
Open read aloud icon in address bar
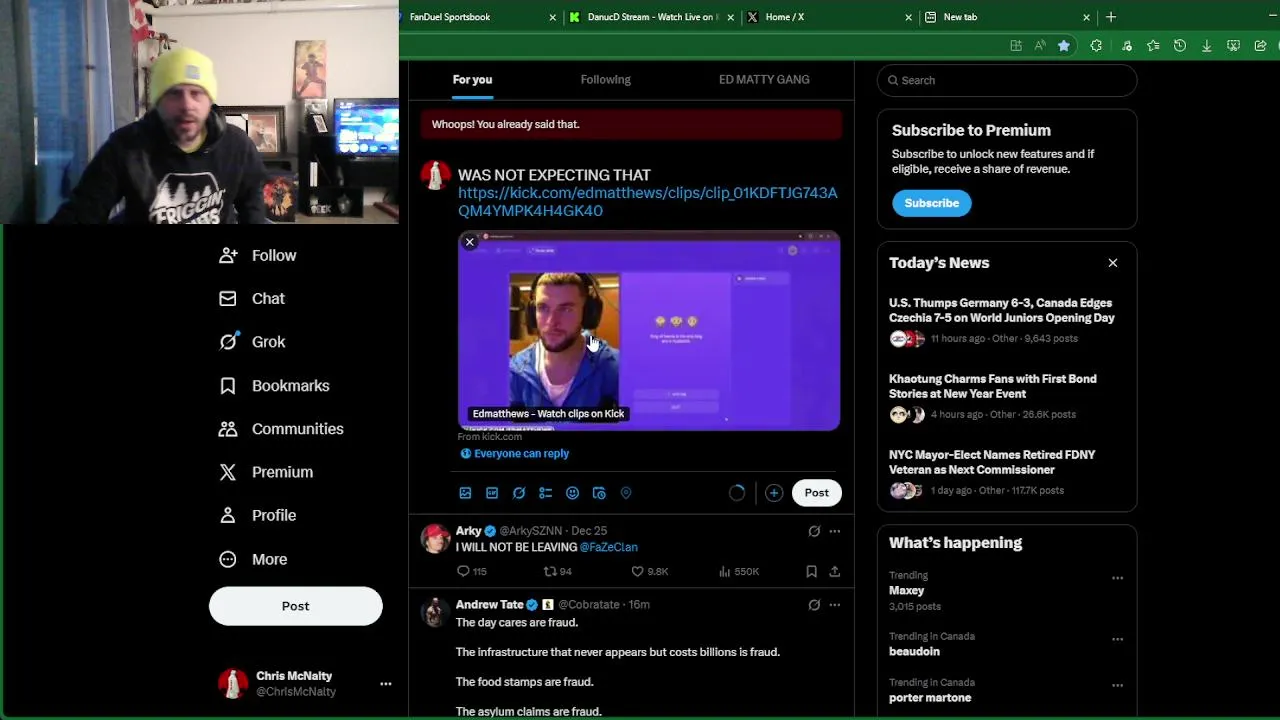point(1040,46)
